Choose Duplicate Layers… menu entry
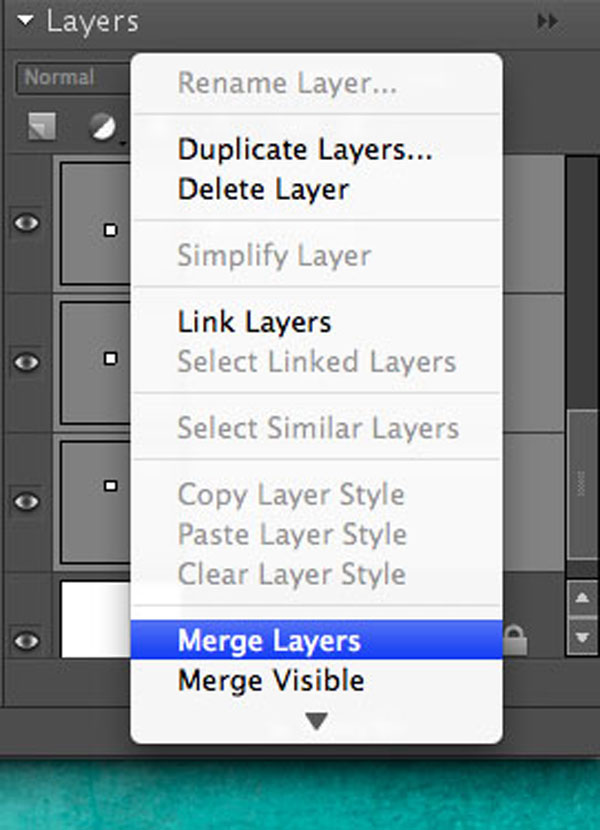 (x=305, y=149)
